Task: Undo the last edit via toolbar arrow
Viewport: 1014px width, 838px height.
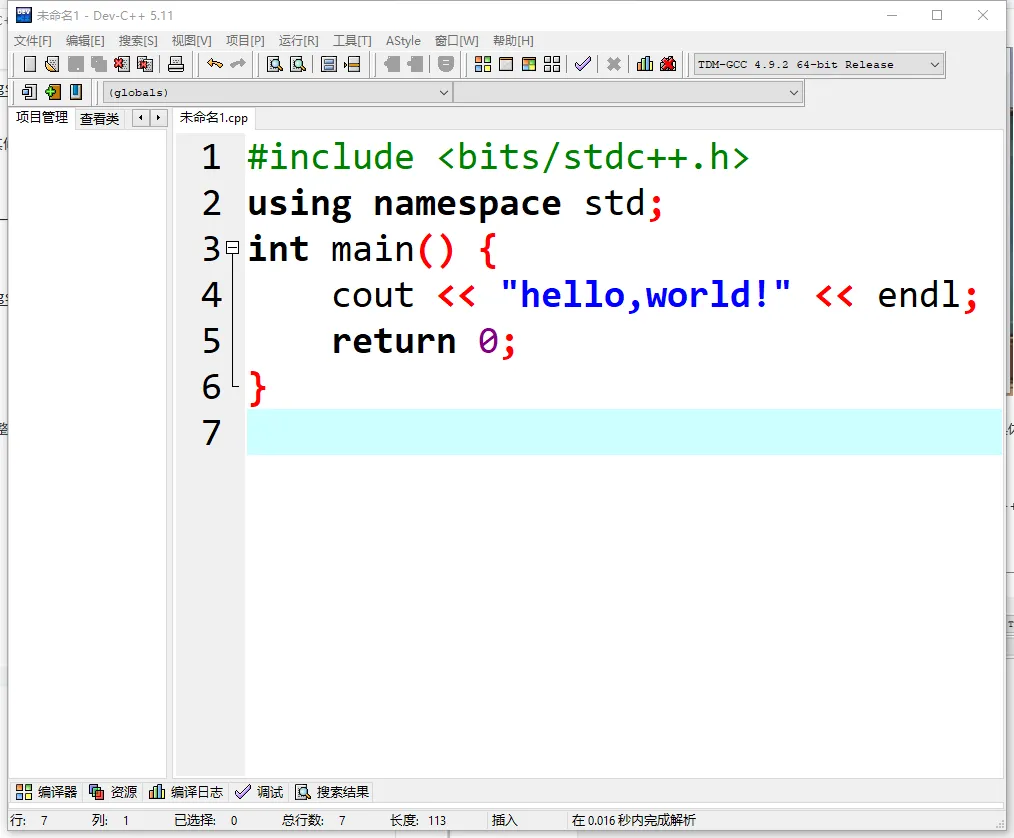Action: [215, 64]
